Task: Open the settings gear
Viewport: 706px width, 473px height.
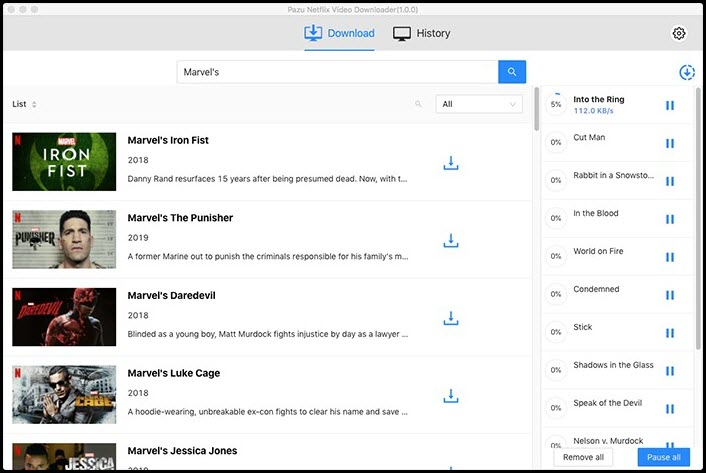Action: click(x=679, y=33)
